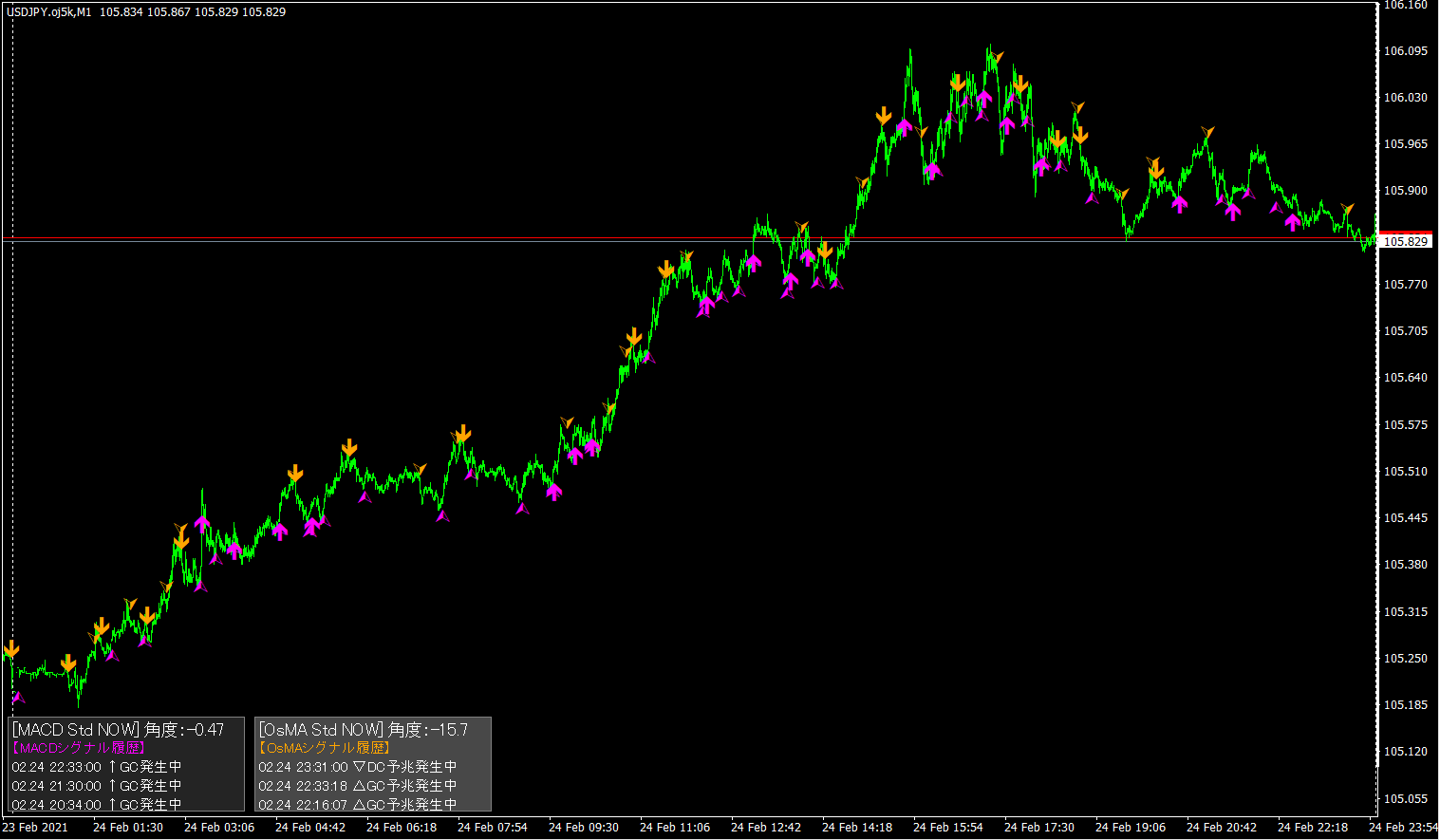
Task: Select MACD signal row 02.24 20:34:00
Action: pos(97,805)
